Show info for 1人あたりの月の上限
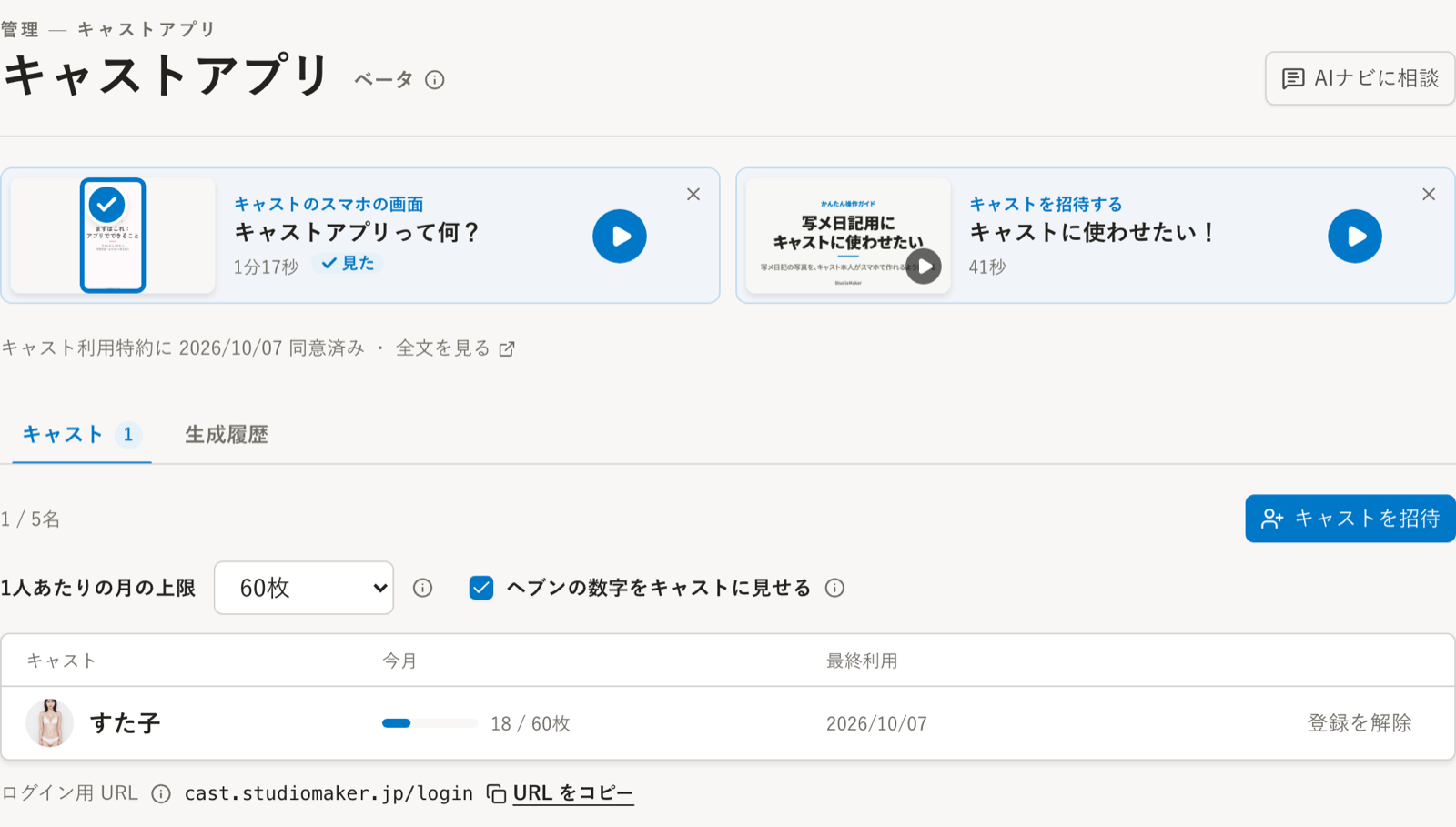The image size is (1456, 827). pos(422,588)
